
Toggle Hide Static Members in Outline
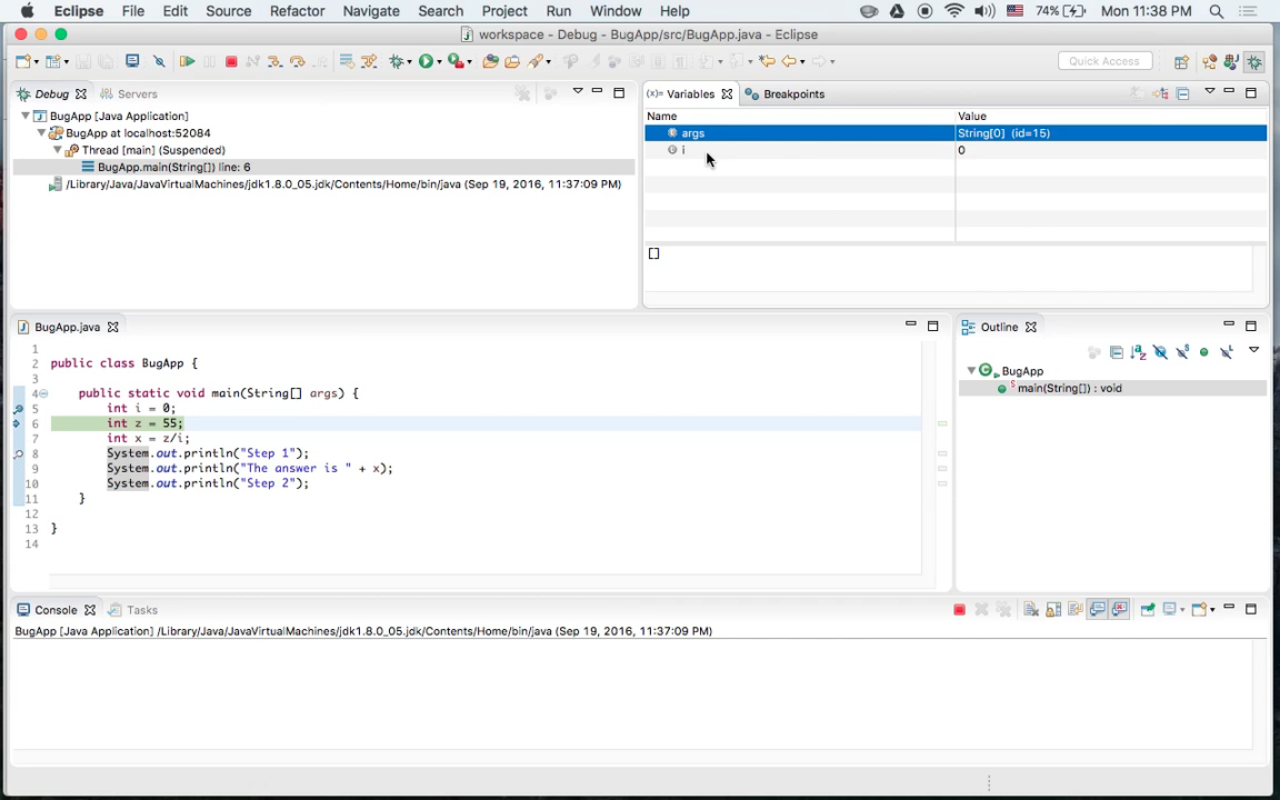(1182, 352)
